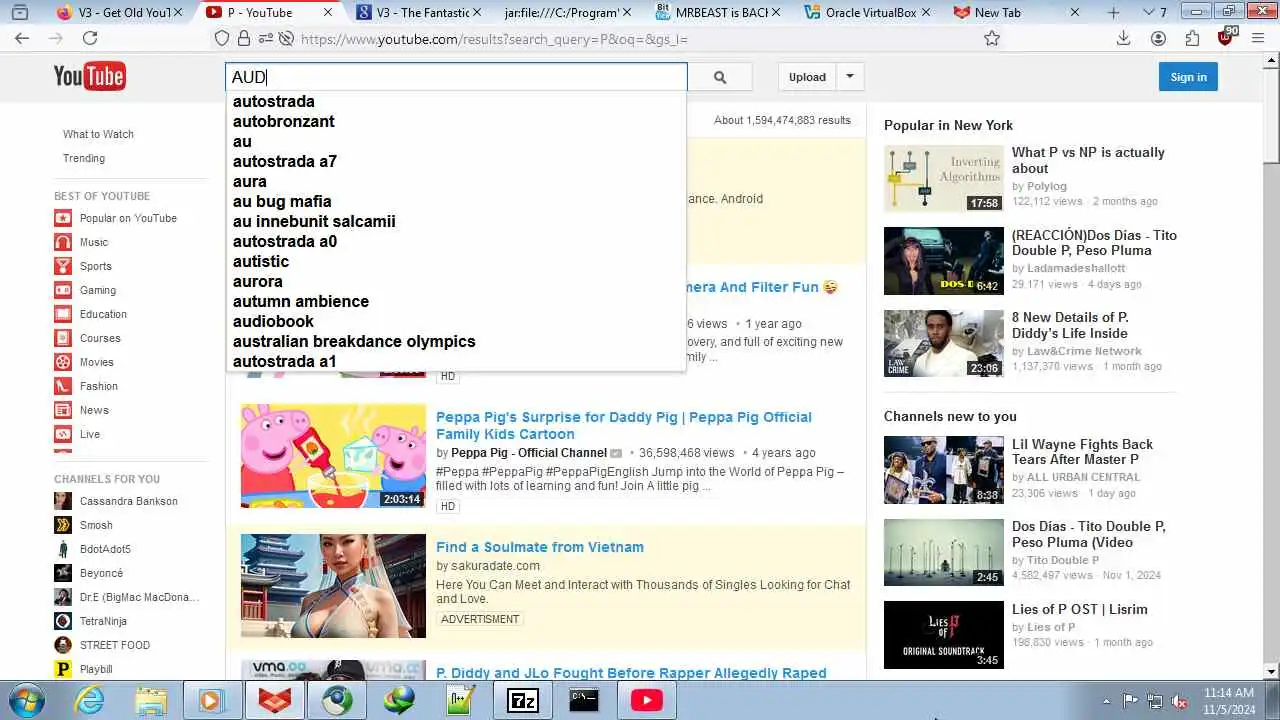This screenshot has height=720, width=1280.
Task: Open Trending in sidebar
Action: [84, 158]
